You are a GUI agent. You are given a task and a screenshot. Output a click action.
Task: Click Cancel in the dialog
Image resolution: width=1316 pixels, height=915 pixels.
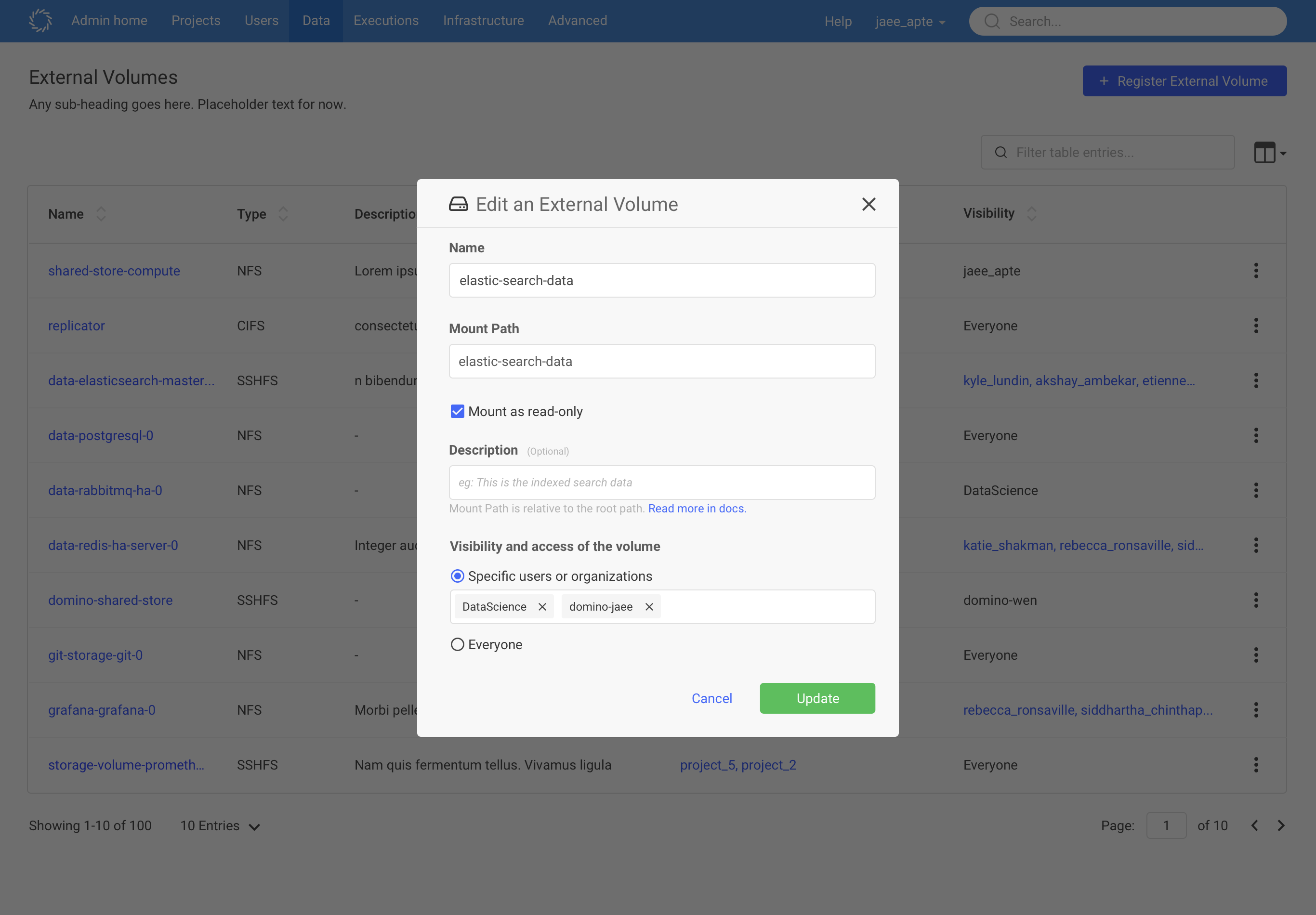(712, 698)
